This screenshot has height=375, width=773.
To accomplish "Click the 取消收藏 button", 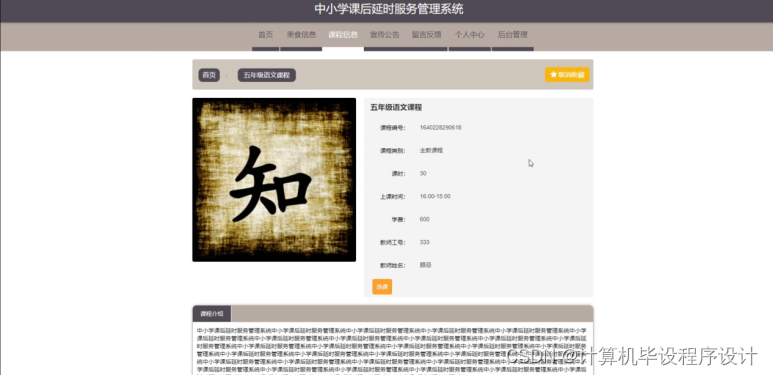I will click(x=567, y=74).
